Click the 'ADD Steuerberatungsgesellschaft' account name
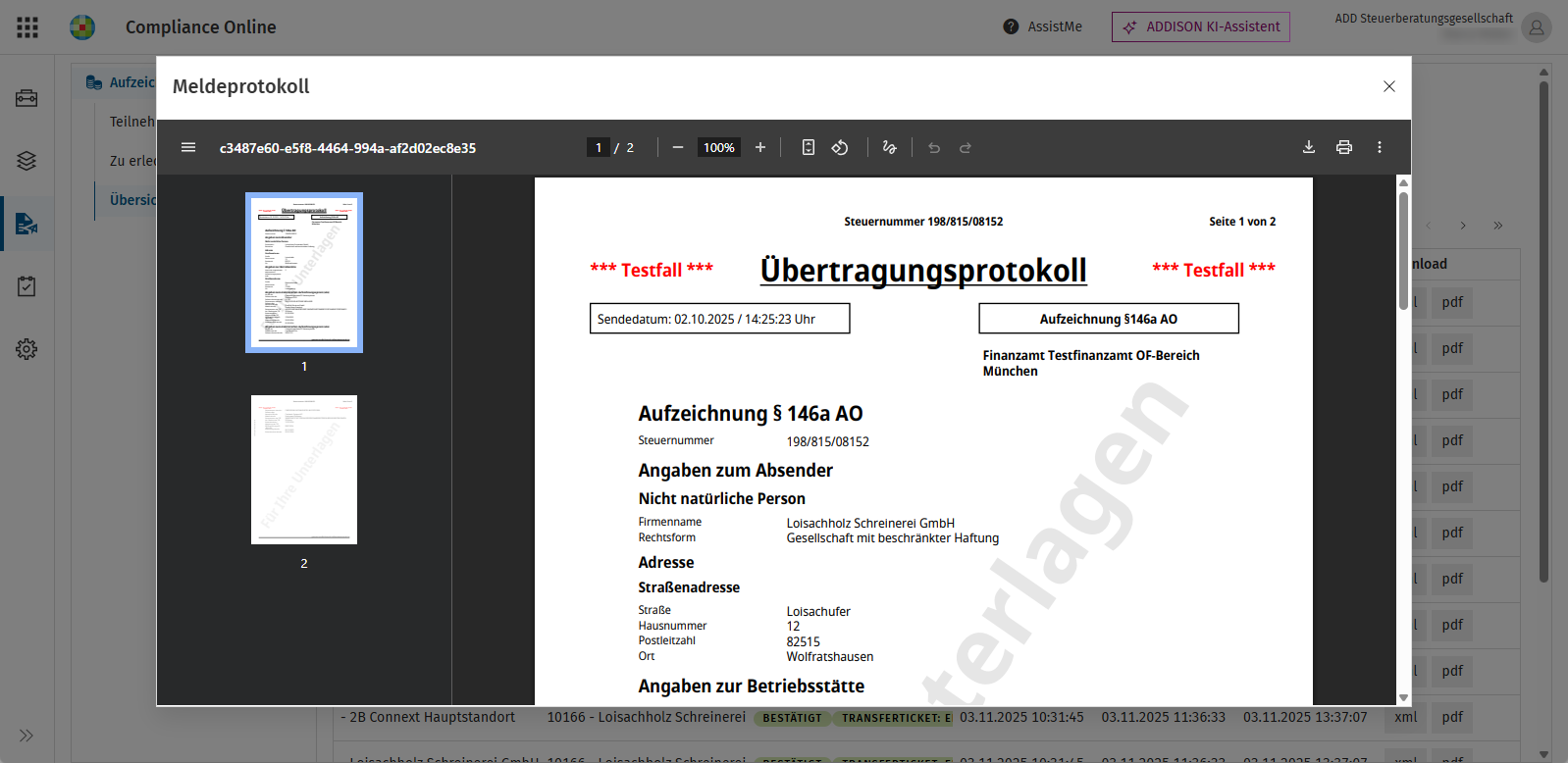Screen dimensions: 1568x763 click(1424, 18)
